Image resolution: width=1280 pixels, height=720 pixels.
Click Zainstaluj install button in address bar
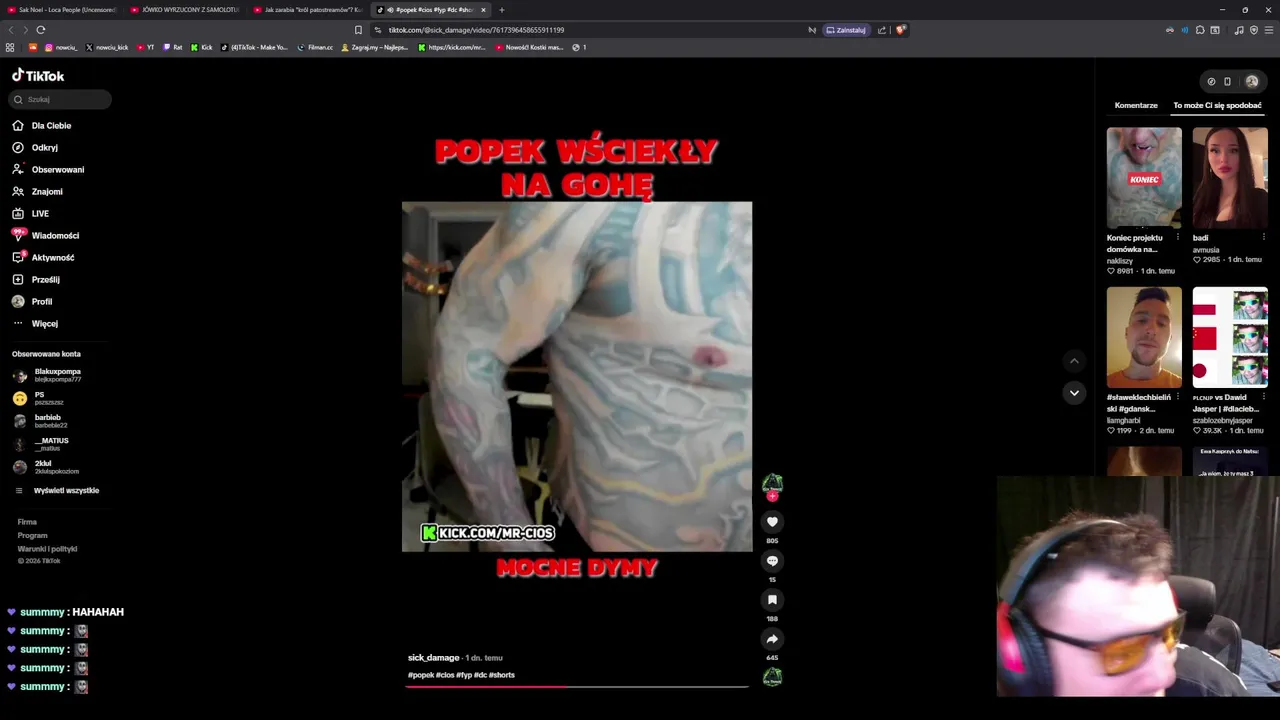click(846, 30)
